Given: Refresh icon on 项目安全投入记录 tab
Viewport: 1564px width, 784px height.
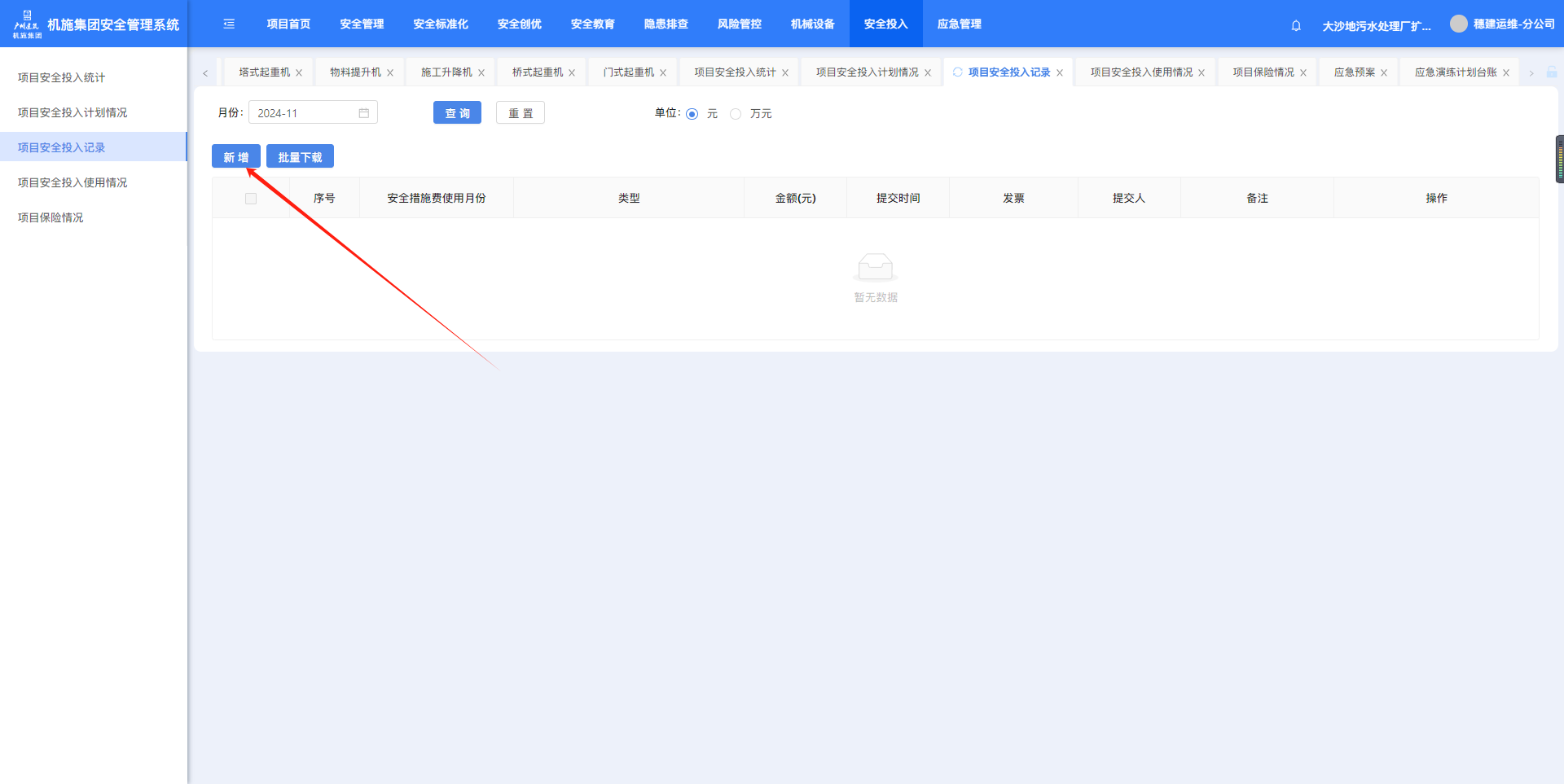Looking at the screenshot, I should click(x=958, y=72).
